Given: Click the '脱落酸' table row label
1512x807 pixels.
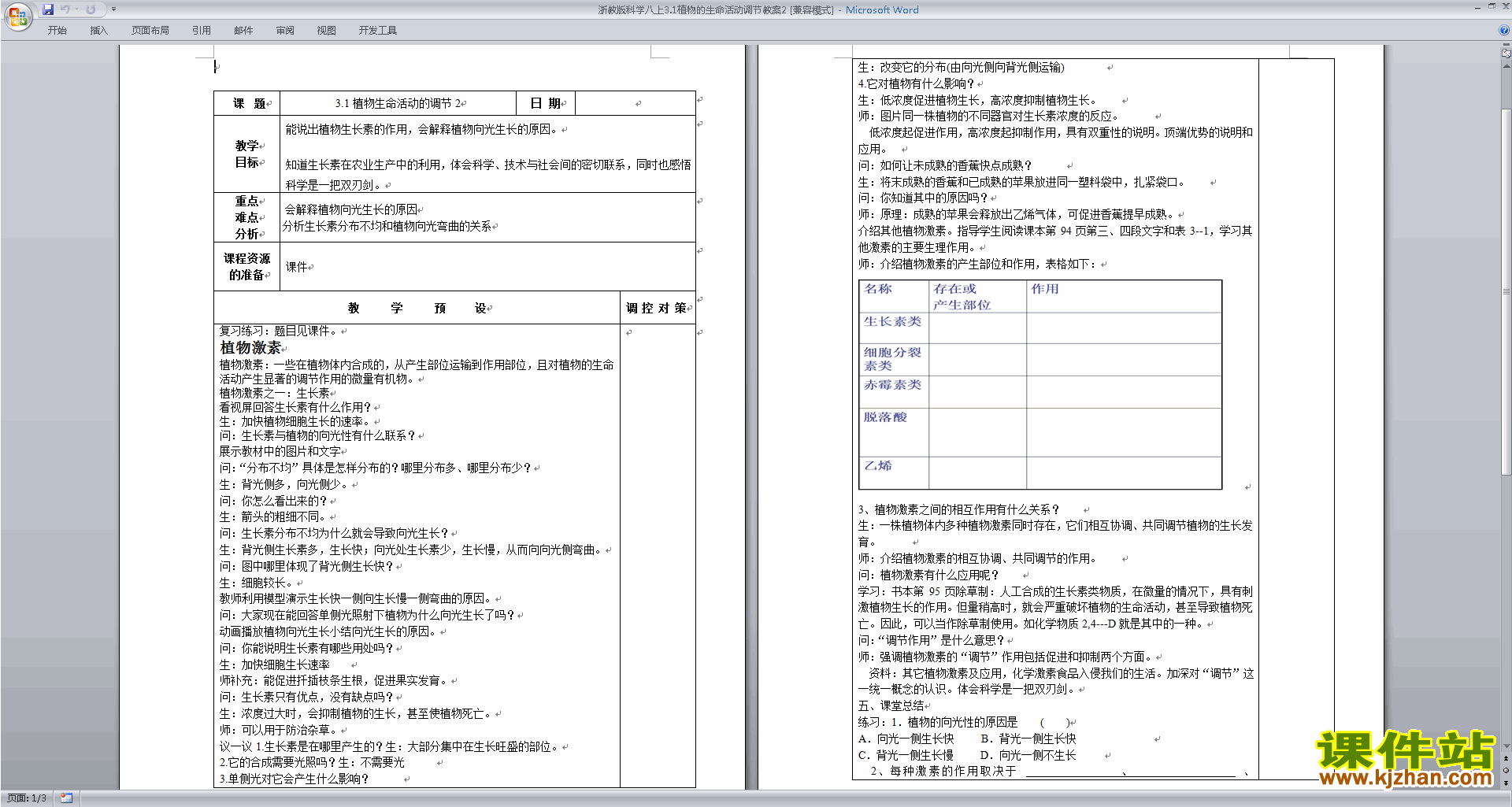Looking at the screenshot, I should pos(885,417).
